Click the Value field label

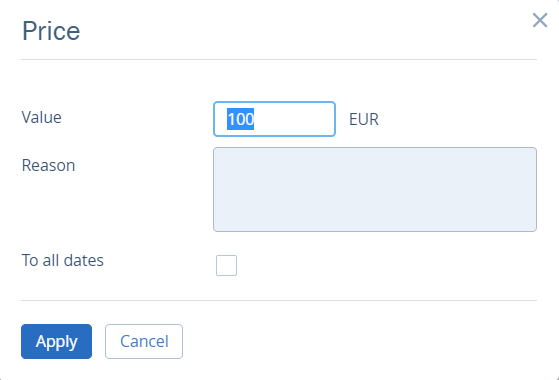[x=41, y=117]
